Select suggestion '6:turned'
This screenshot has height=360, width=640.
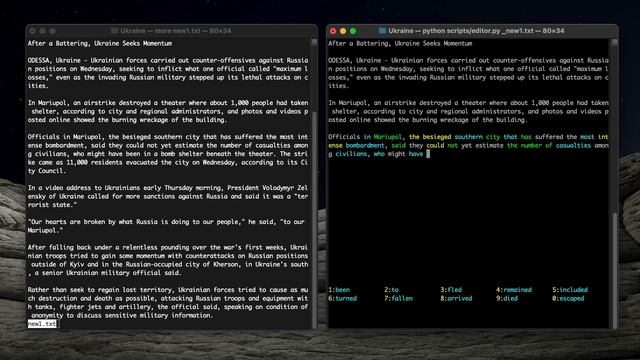[x=342, y=298]
